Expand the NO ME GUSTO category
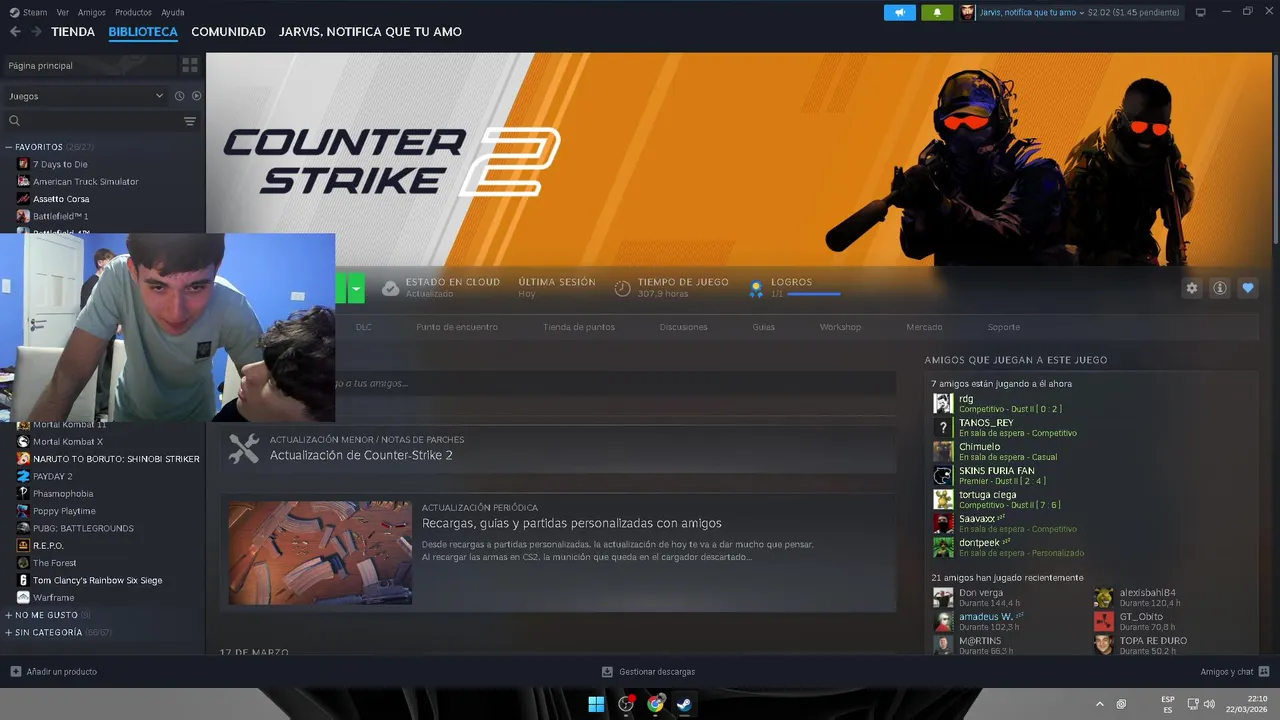Screen dimensions: 1280x720 coord(9,615)
